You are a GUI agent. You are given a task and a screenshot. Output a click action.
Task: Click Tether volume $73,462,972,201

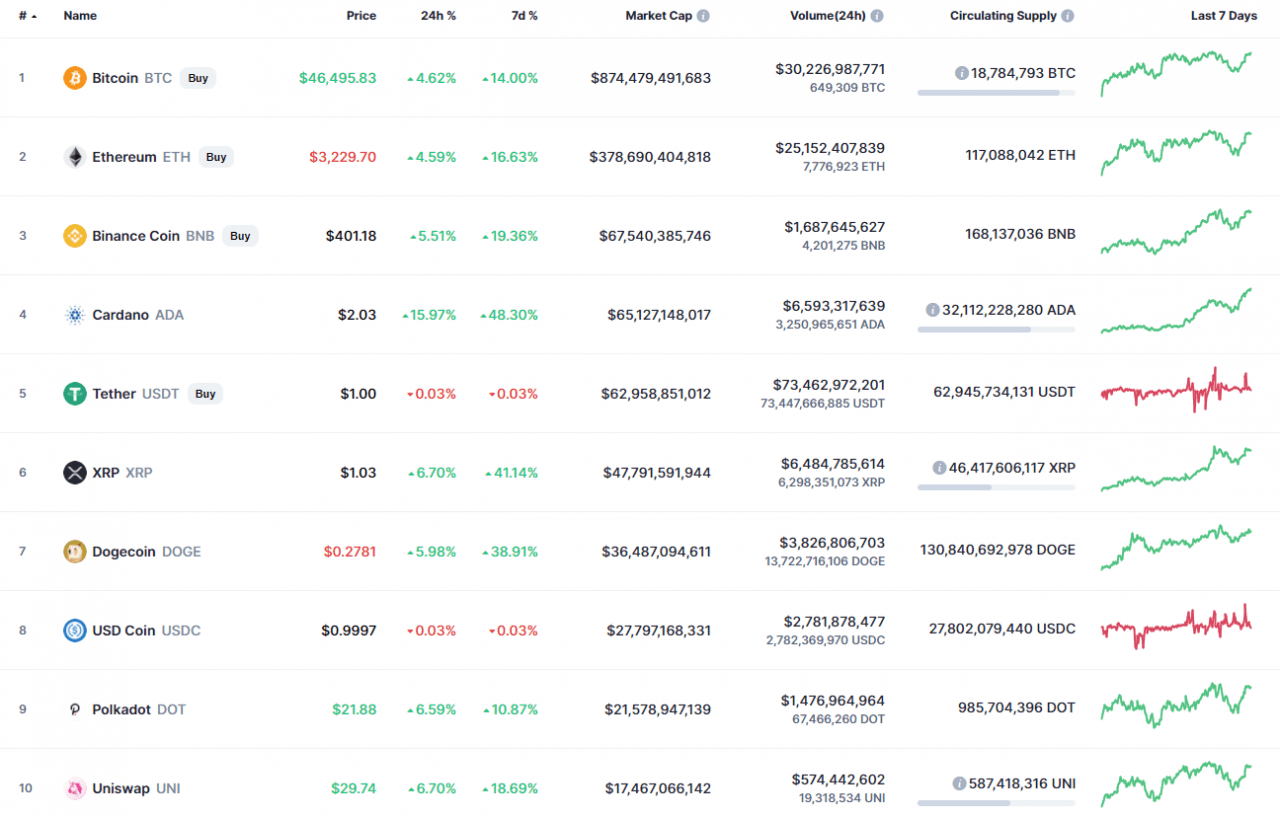(x=829, y=385)
